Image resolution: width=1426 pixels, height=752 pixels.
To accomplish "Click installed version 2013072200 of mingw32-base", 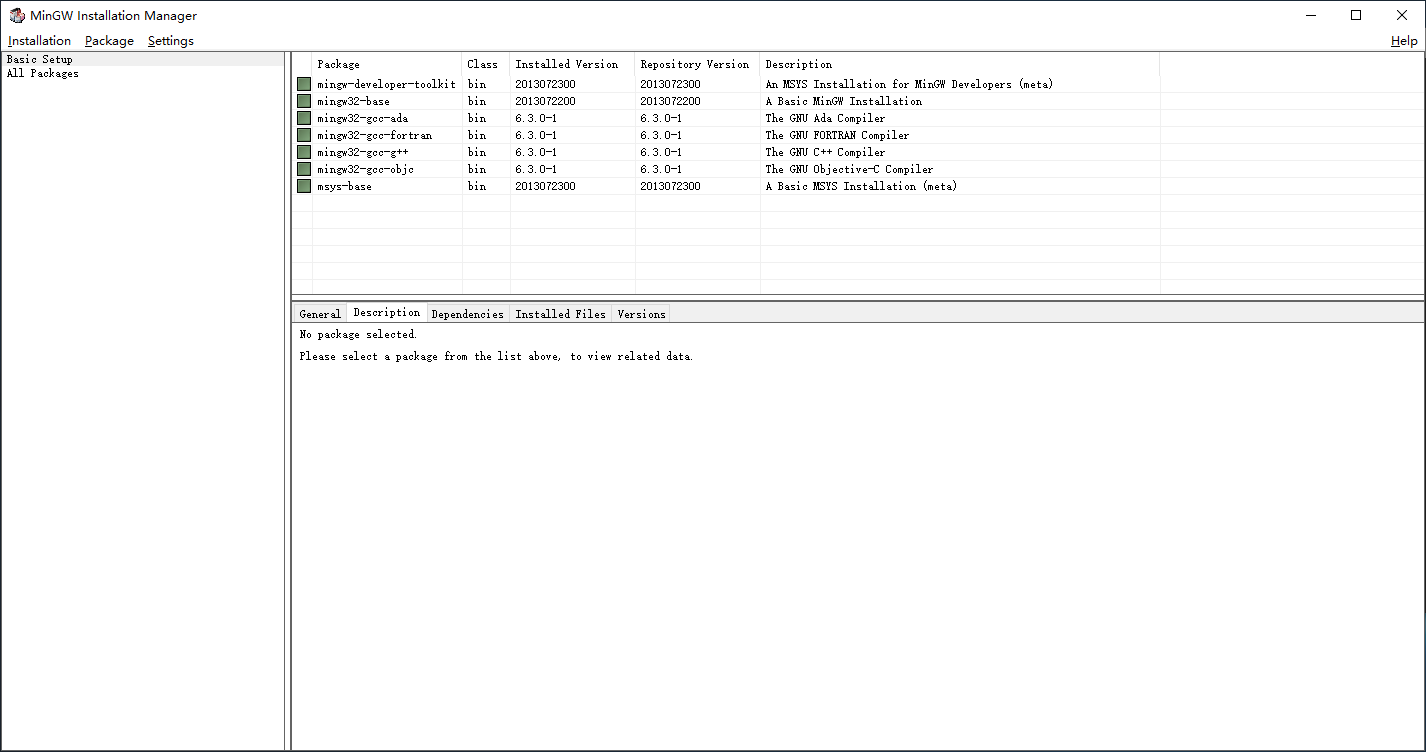I will (545, 101).
